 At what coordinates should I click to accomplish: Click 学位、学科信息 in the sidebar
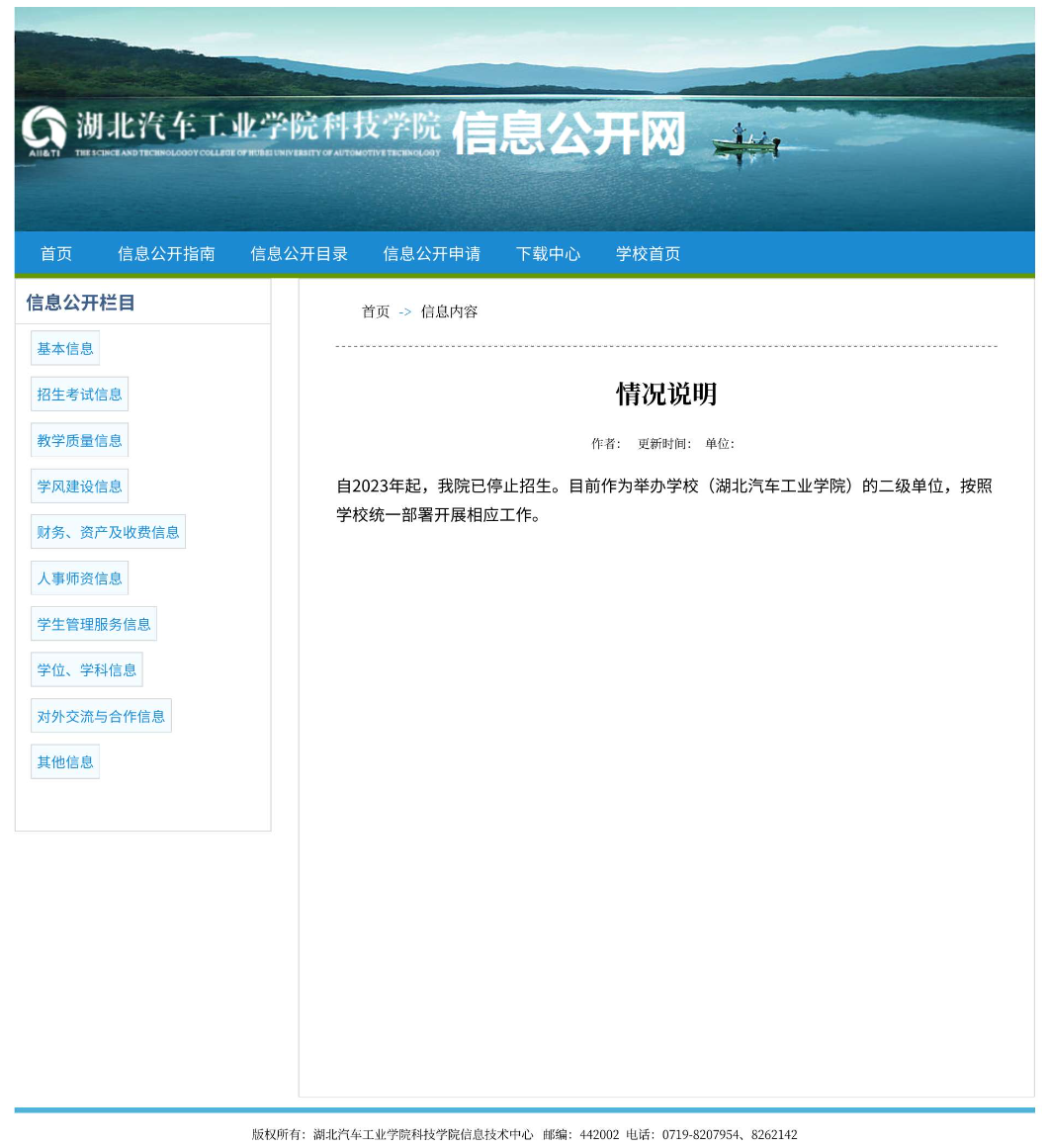(x=87, y=670)
